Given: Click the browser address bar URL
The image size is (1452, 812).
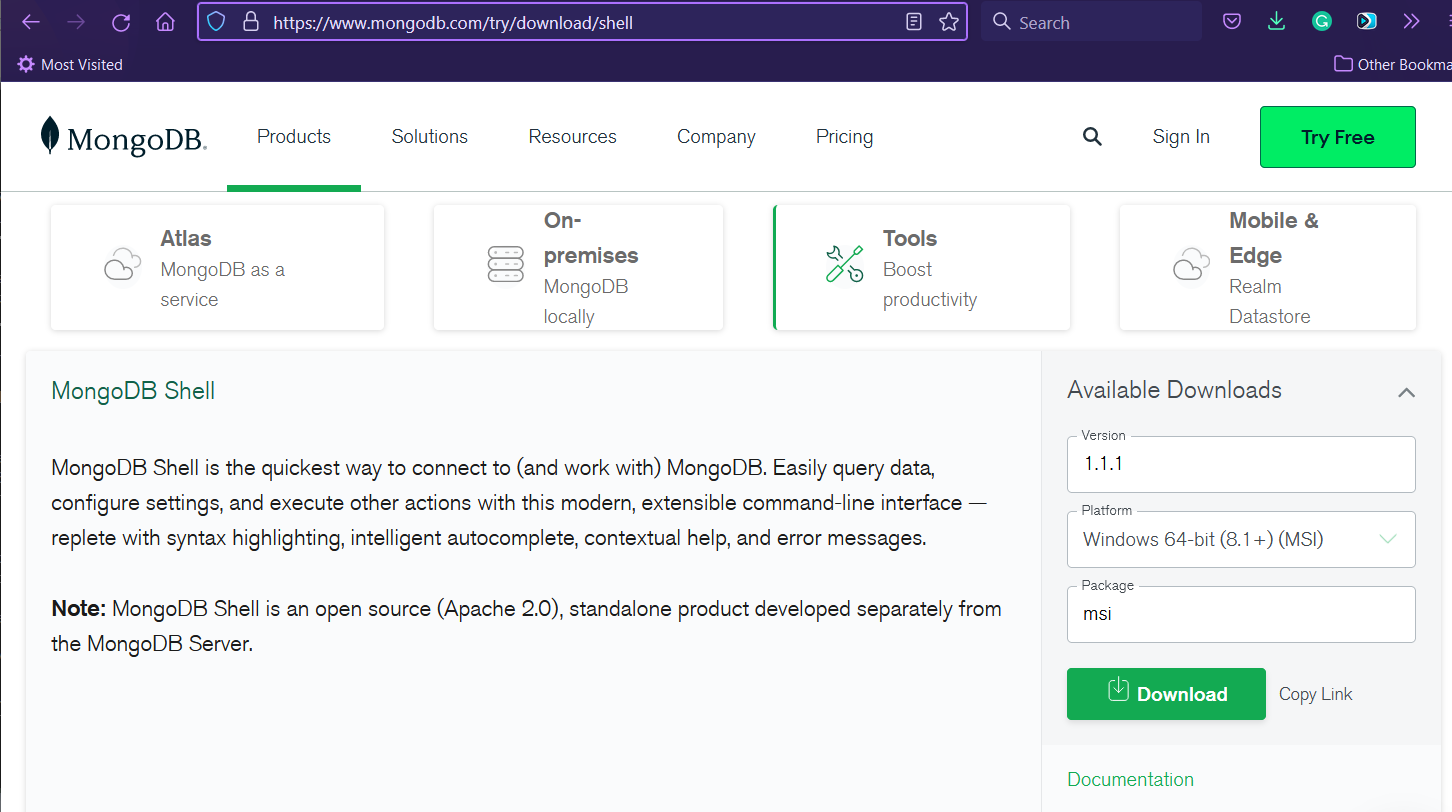Looking at the screenshot, I should point(453,22).
